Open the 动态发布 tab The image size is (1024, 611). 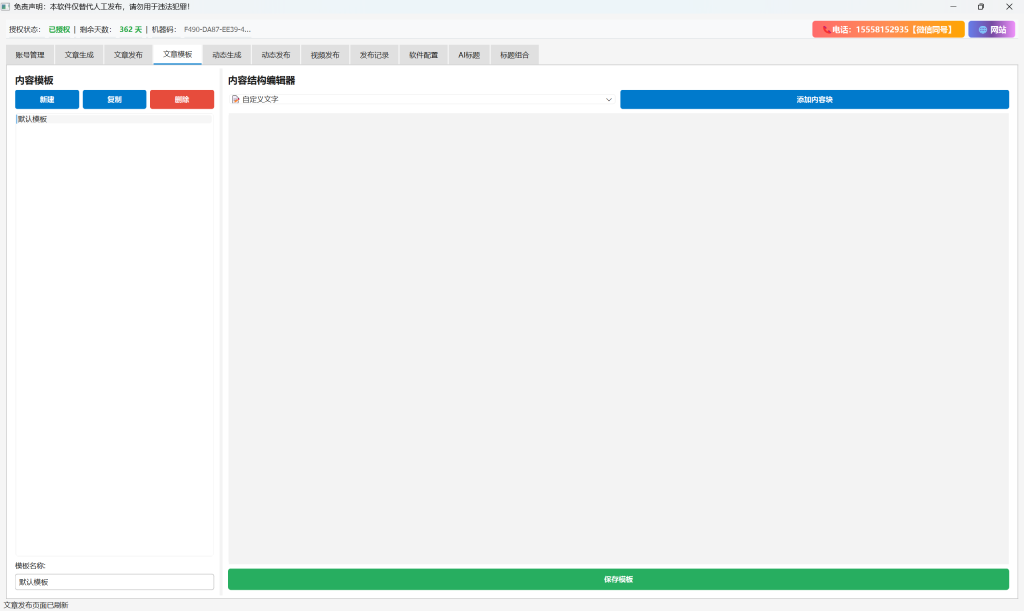(x=276, y=55)
